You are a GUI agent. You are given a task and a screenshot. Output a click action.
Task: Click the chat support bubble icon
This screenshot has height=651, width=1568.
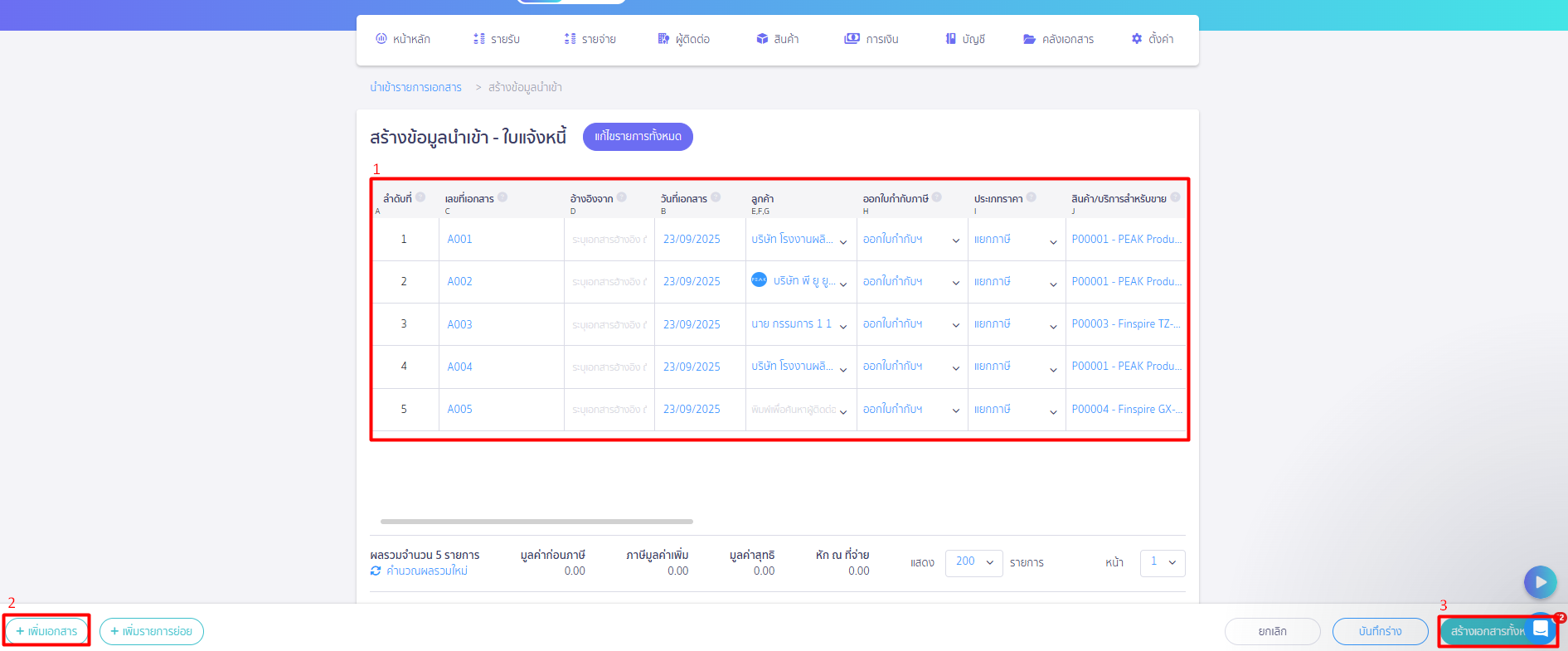click(x=1540, y=629)
